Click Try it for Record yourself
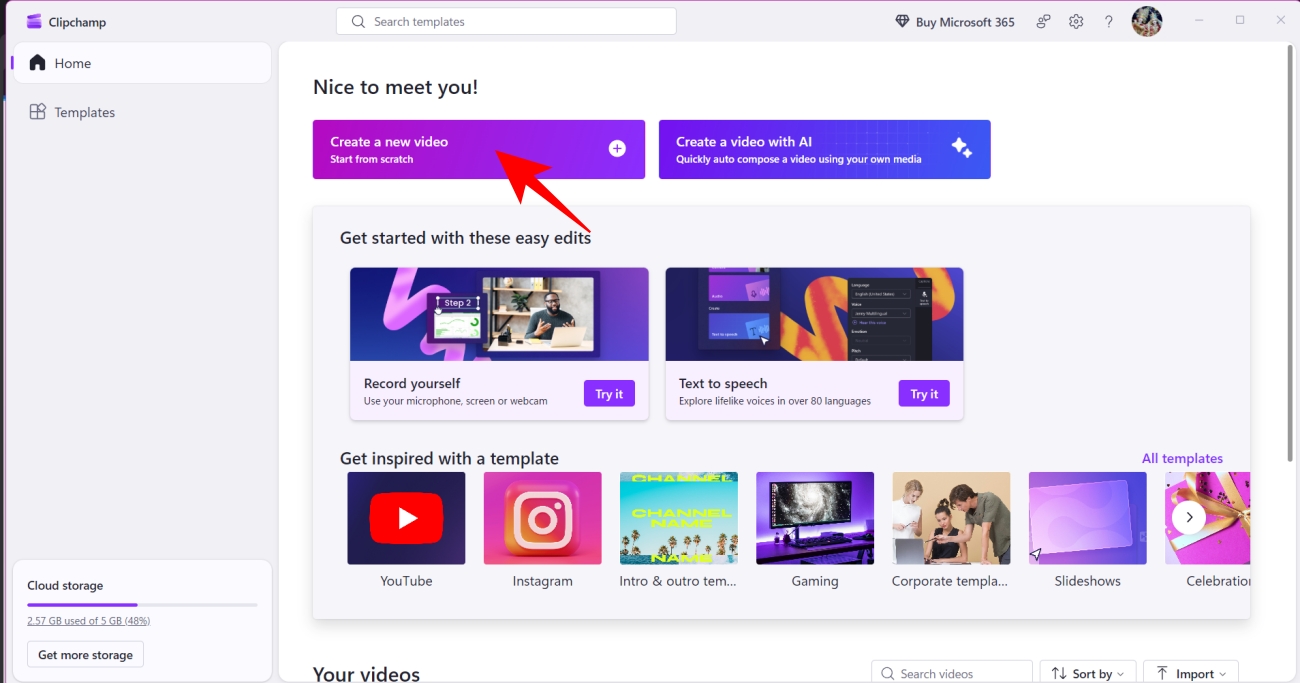 coord(609,393)
